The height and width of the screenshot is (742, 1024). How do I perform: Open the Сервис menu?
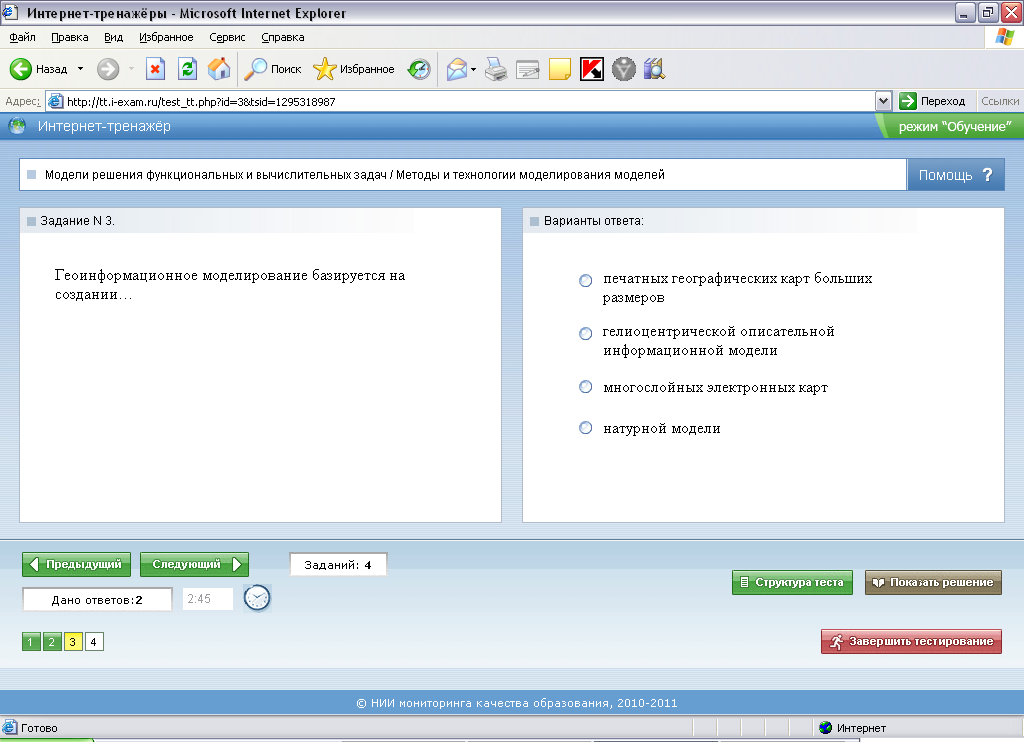(227, 37)
